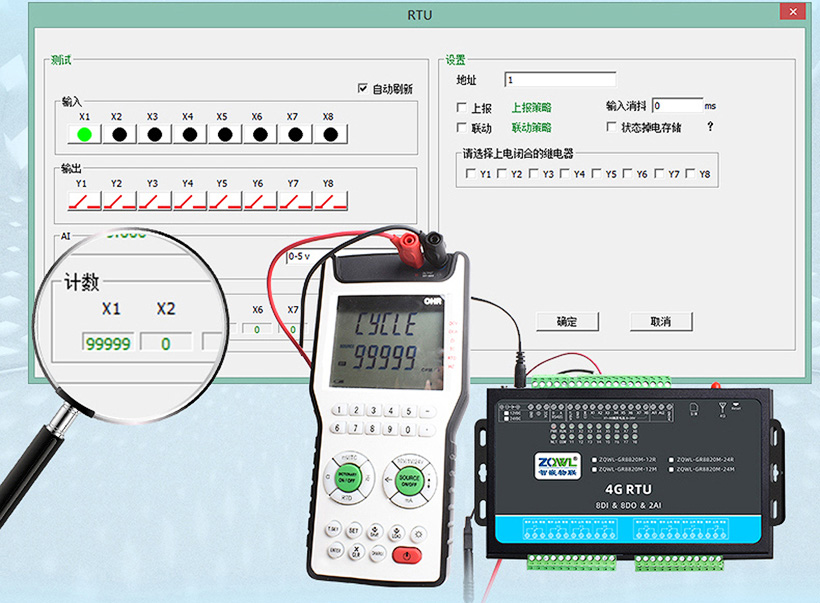Screen dimensions: 820x603
Task: Check the 状态掉电存储 checkbox
Action: coord(612,128)
